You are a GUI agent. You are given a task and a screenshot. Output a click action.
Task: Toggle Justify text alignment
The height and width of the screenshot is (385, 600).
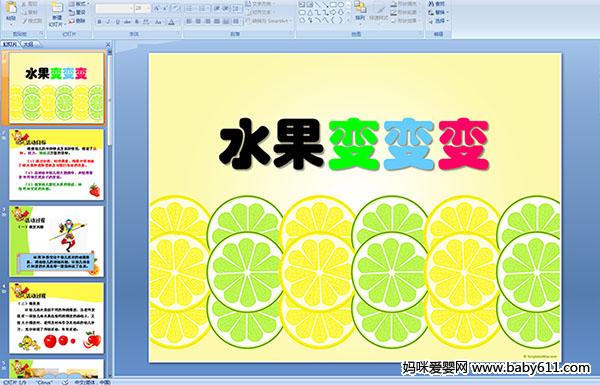(x=217, y=21)
